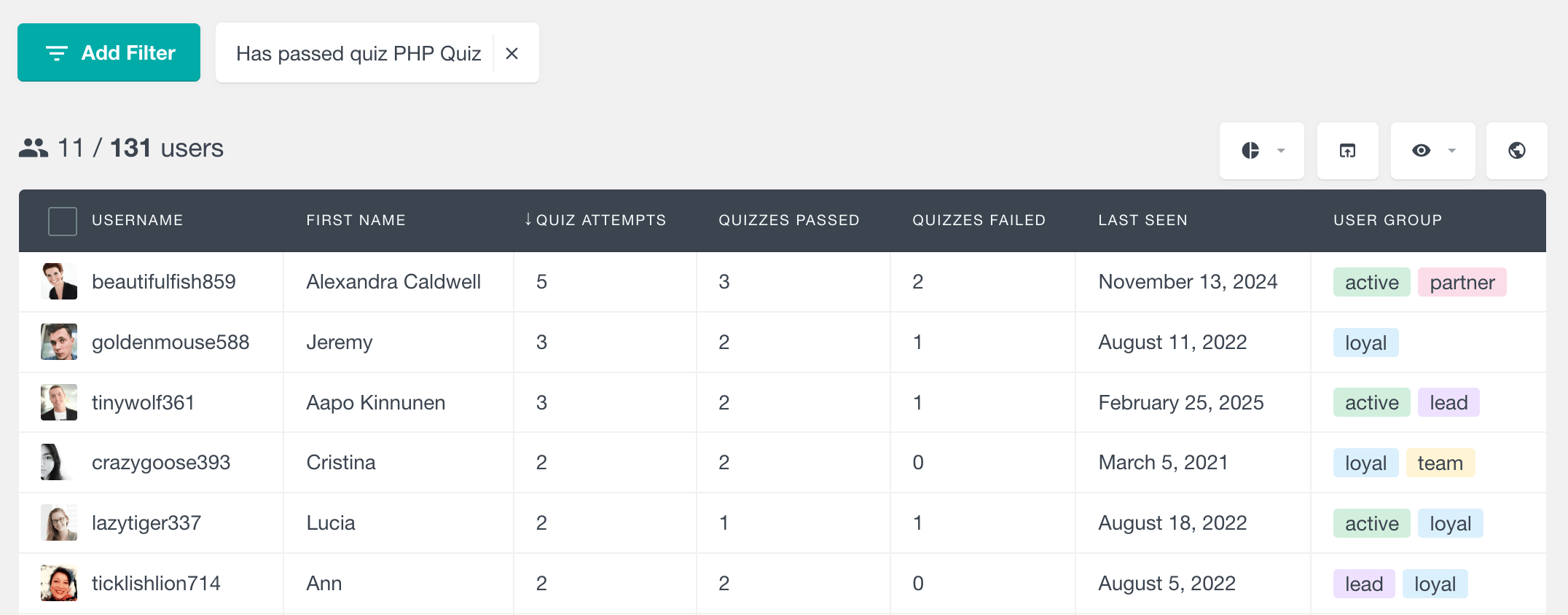This screenshot has height=615, width=1568.
Task: Click the partner group badge for Alexandra
Action: point(1462,282)
